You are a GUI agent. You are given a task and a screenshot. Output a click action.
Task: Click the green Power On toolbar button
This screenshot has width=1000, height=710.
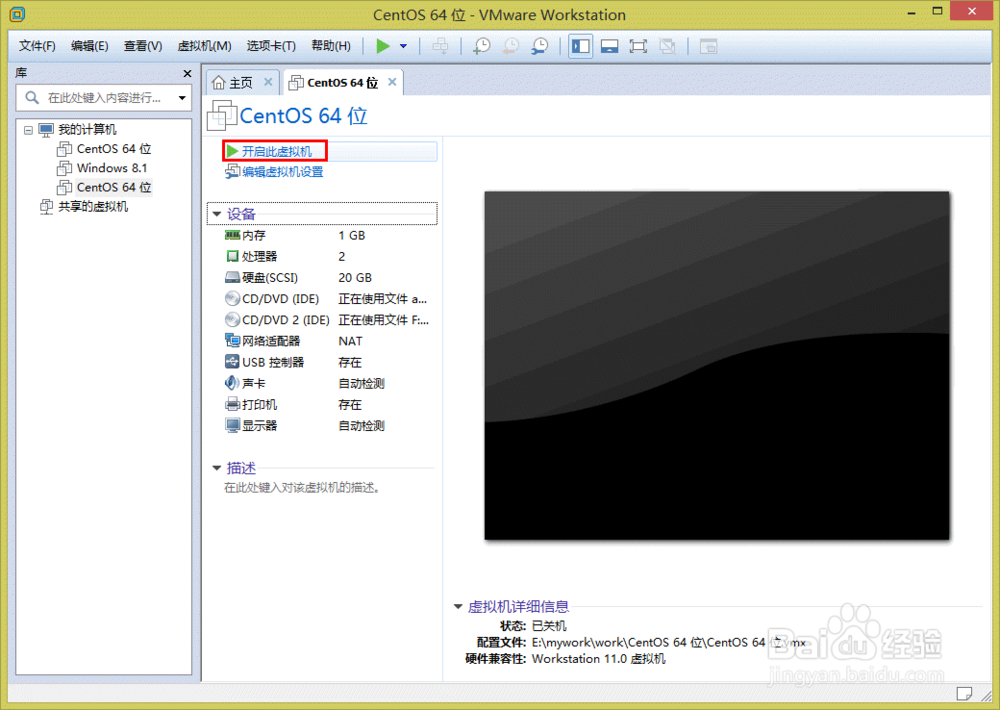coord(383,46)
